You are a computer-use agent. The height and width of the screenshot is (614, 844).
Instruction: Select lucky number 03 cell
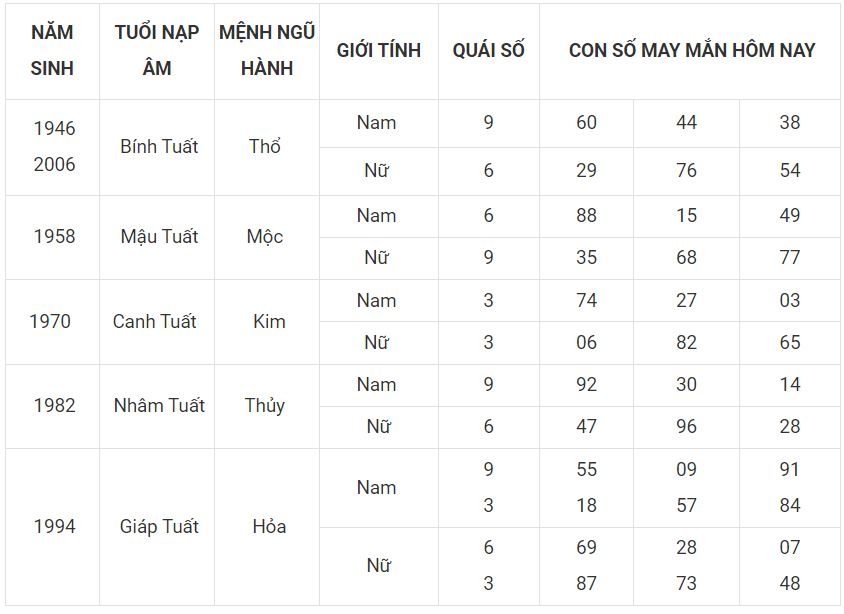click(790, 300)
